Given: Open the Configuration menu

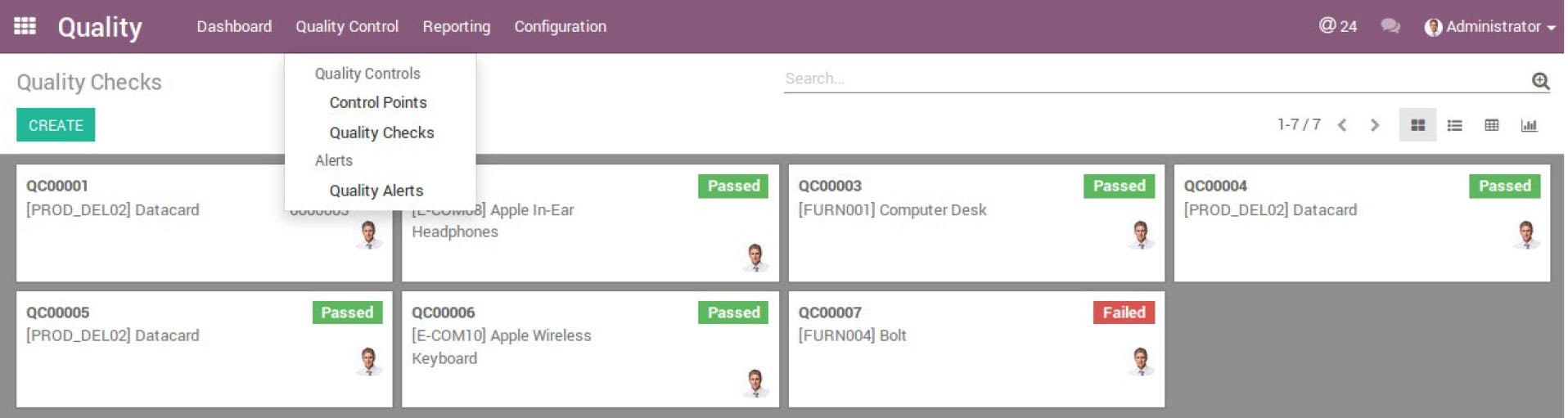Looking at the screenshot, I should click(x=560, y=26).
